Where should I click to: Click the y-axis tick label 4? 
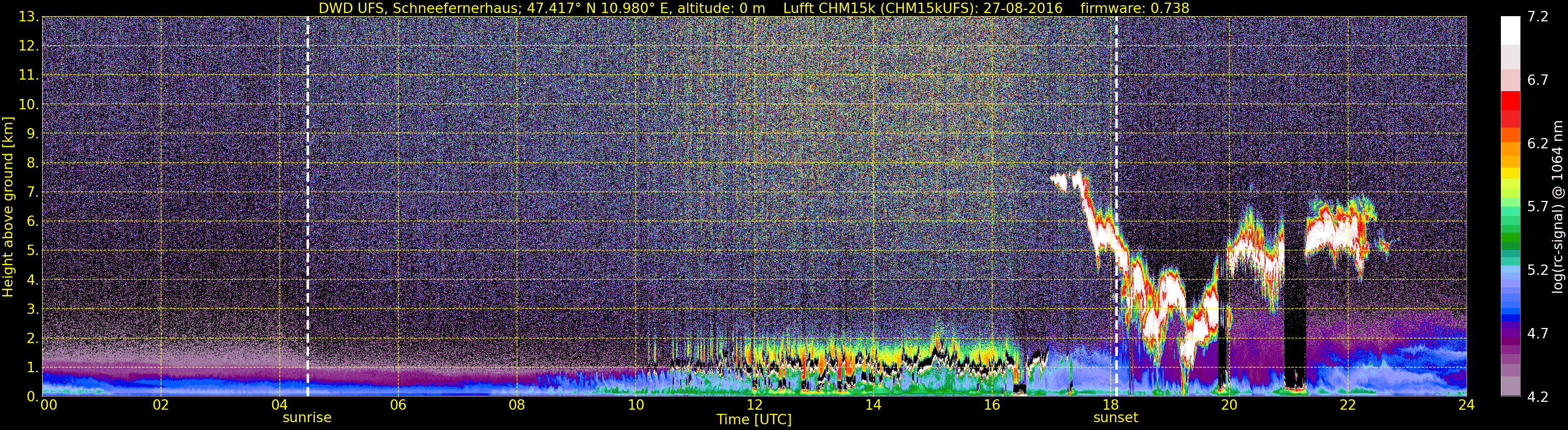pyautogui.click(x=33, y=280)
